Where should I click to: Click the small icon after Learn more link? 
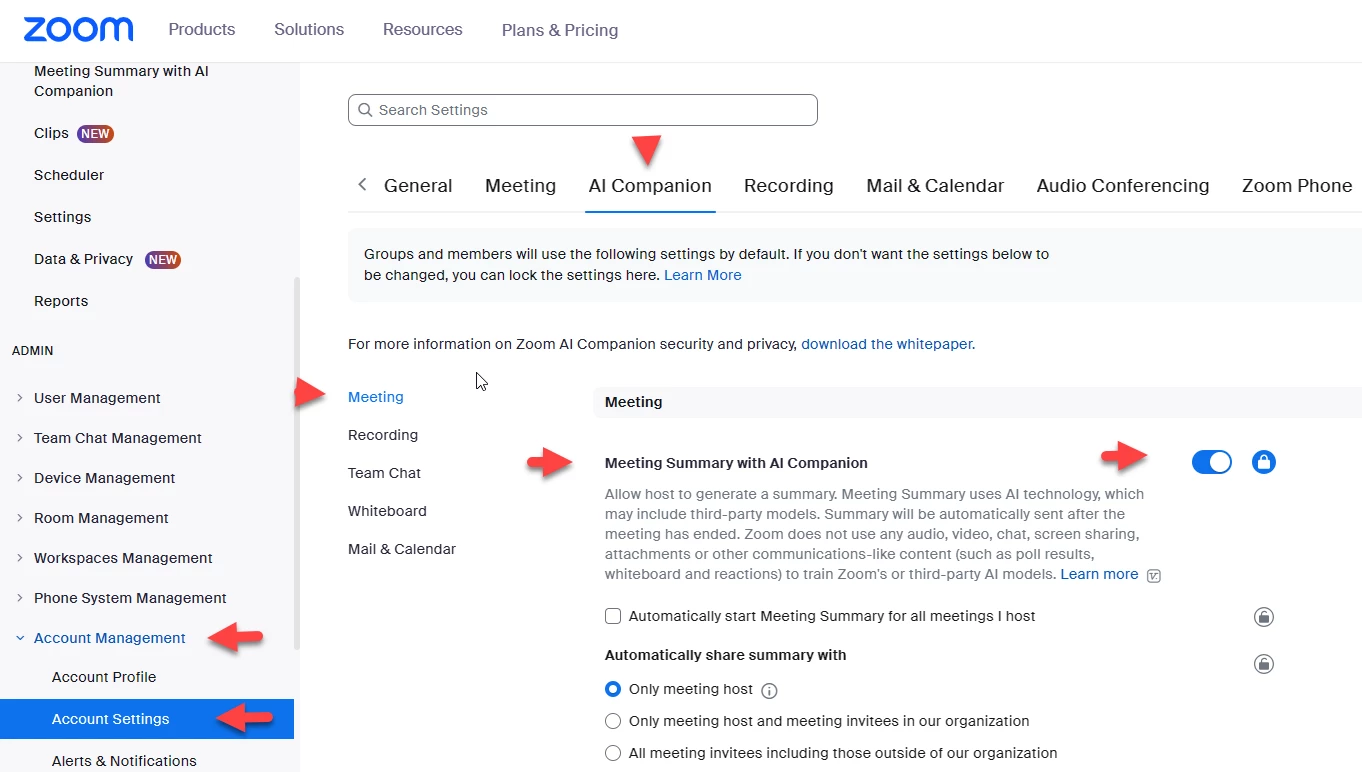point(1154,575)
